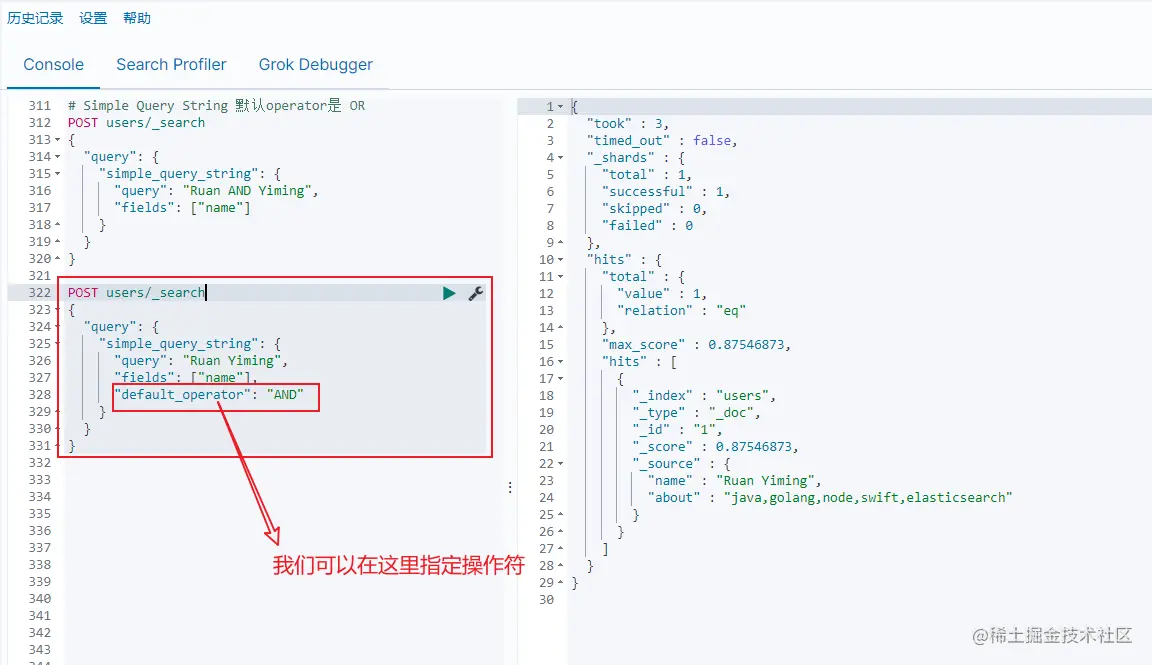Screen dimensions: 1152x665
Task: Click "value" : 1 on response line 12
Action: [662, 293]
